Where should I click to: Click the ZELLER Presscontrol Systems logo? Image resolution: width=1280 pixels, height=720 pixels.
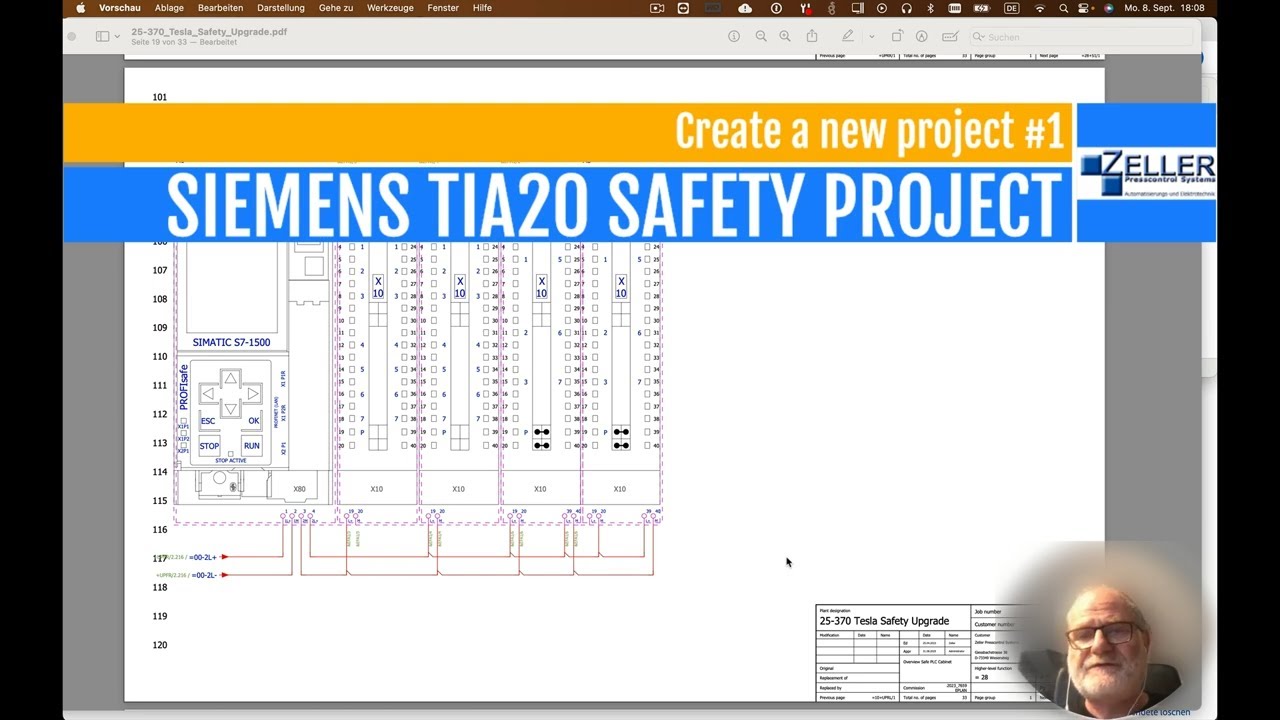pos(1148,173)
